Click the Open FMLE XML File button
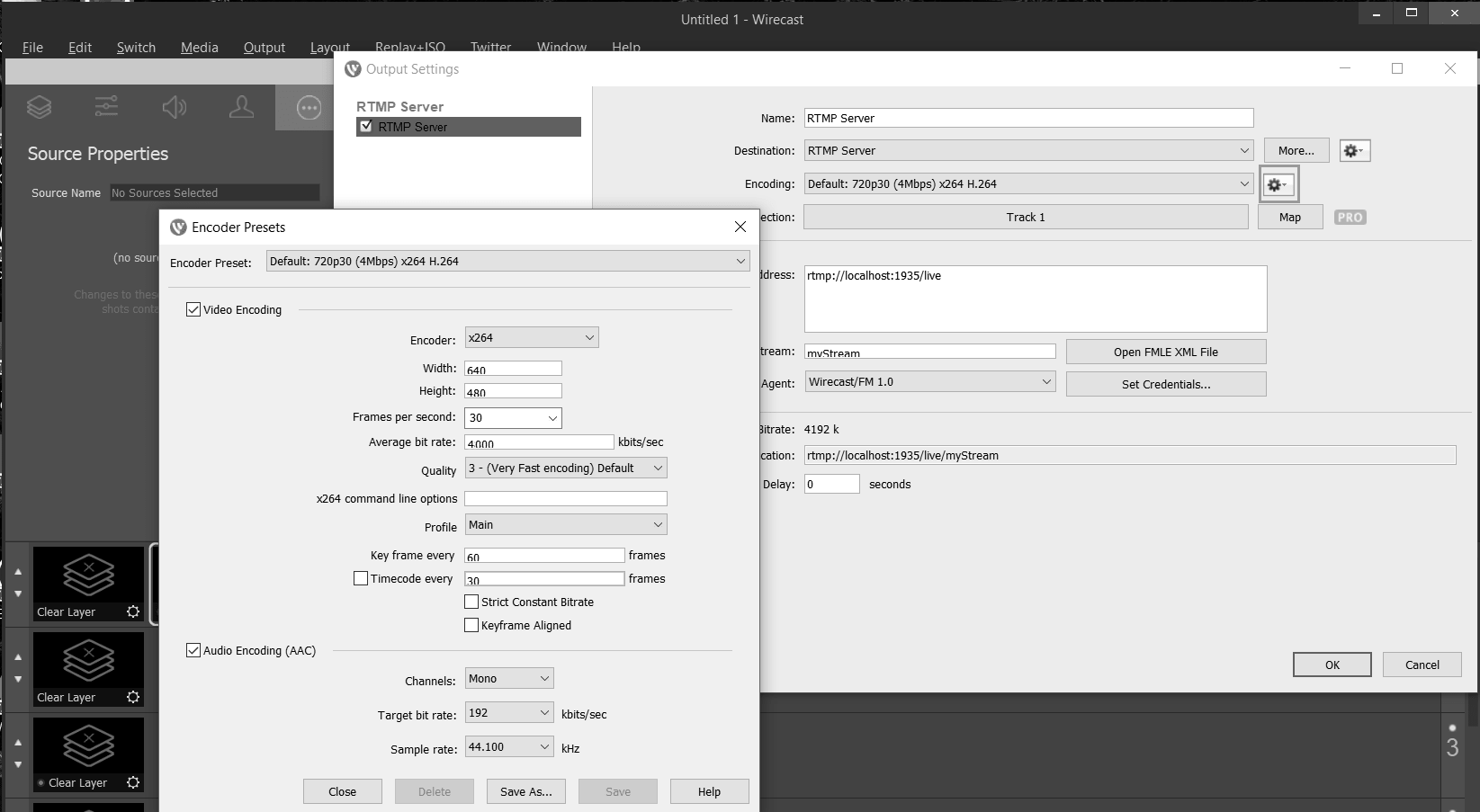Viewport: 1480px width, 812px height. pos(1165,351)
